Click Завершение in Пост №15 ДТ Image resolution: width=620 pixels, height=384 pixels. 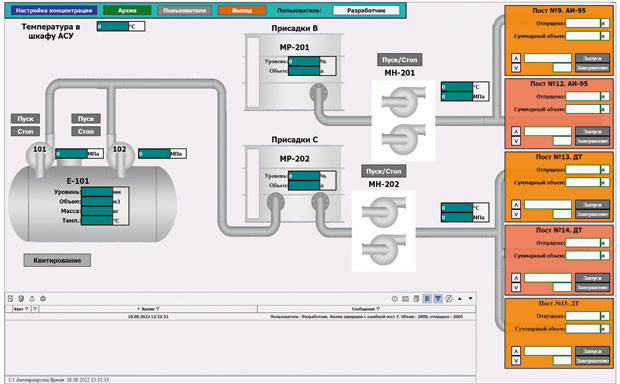click(x=592, y=361)
